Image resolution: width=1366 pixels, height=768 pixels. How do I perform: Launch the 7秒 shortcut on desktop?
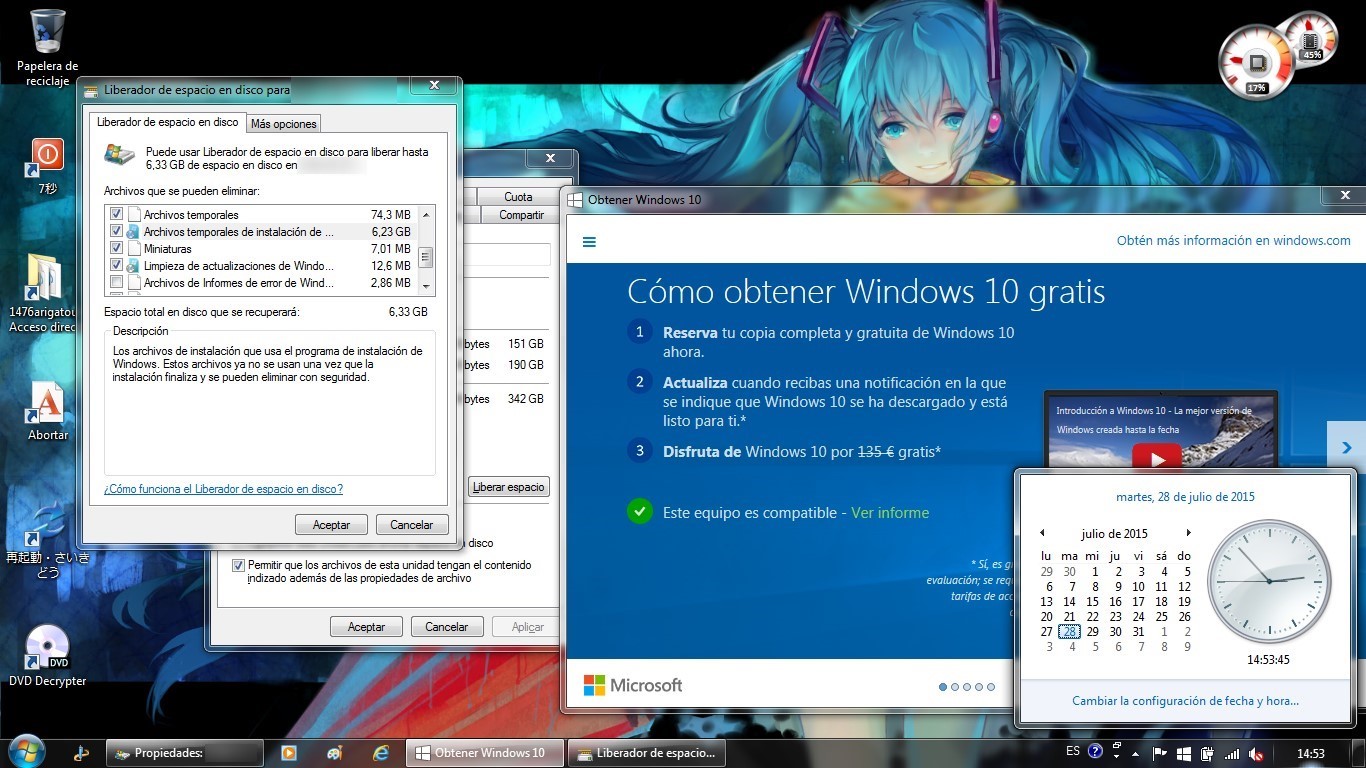coord(47,165)
